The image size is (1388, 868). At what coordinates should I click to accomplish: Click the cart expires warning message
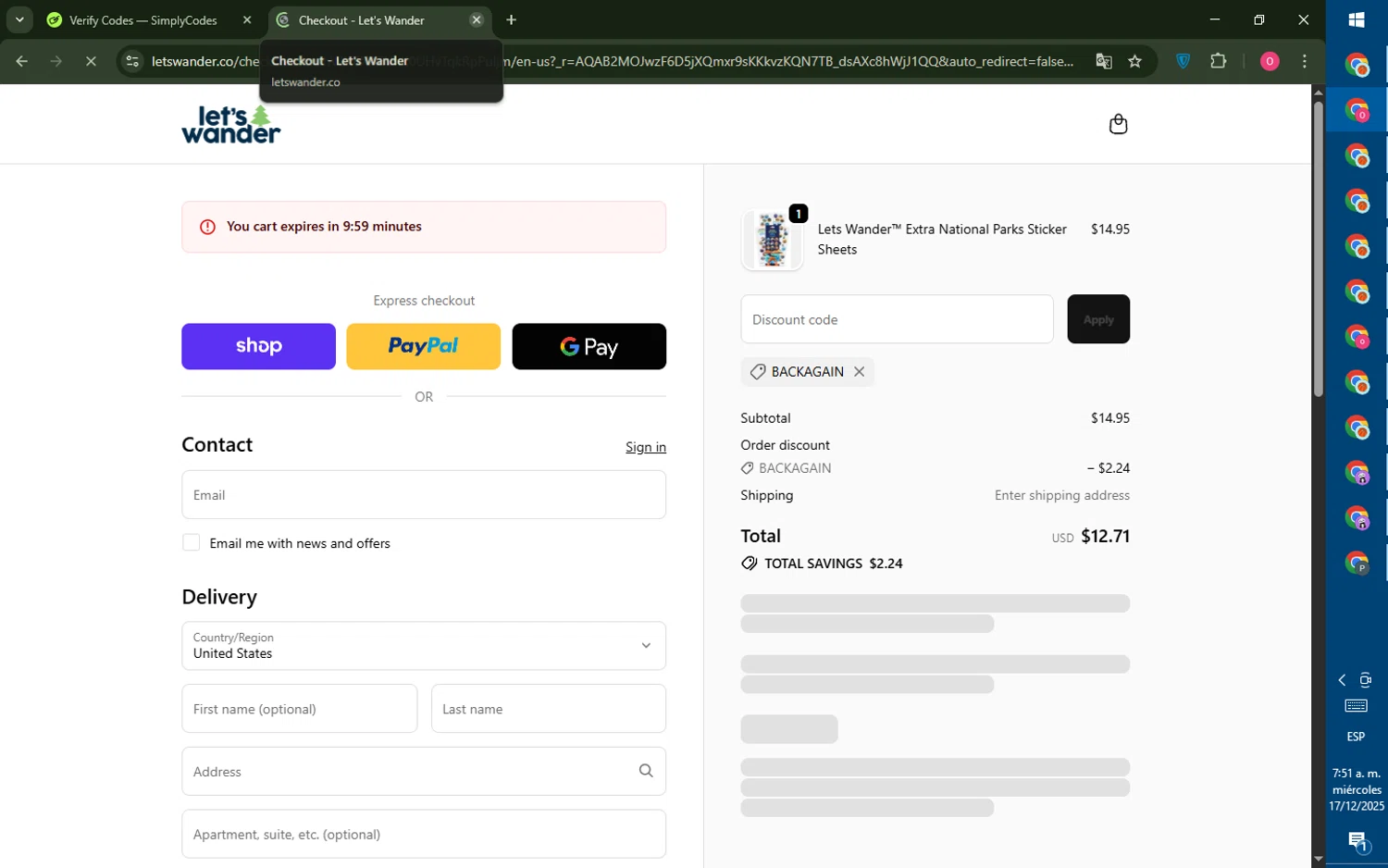424,227
